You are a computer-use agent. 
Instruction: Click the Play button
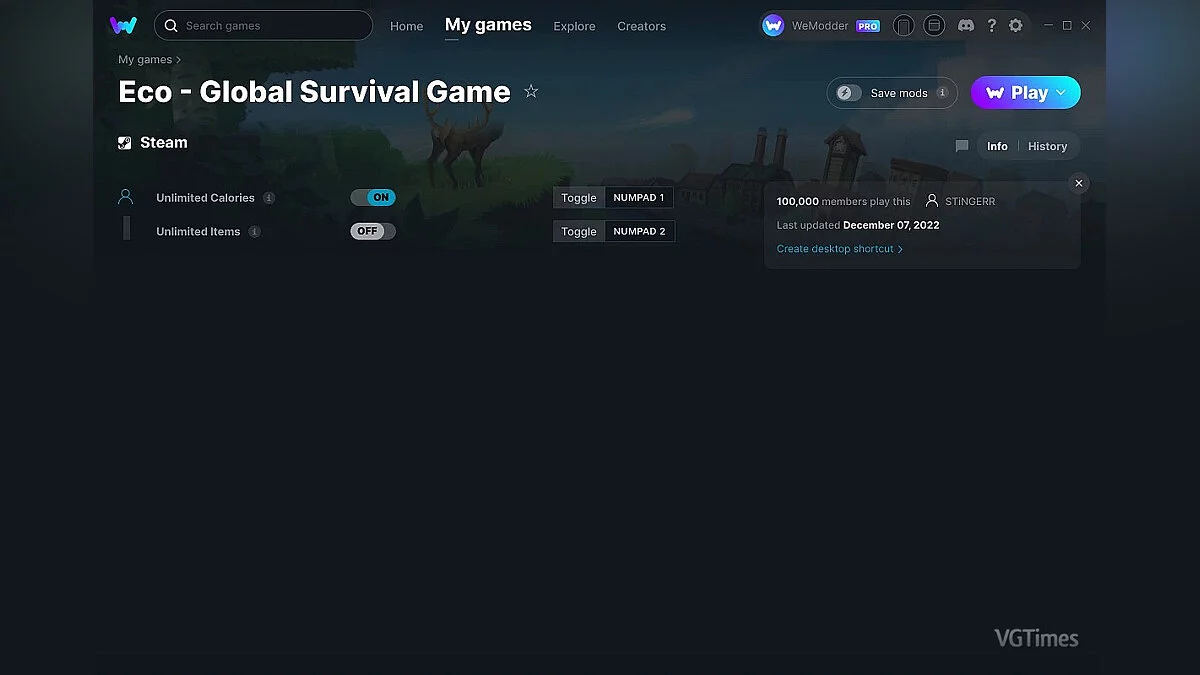[x=1026, y=92]
